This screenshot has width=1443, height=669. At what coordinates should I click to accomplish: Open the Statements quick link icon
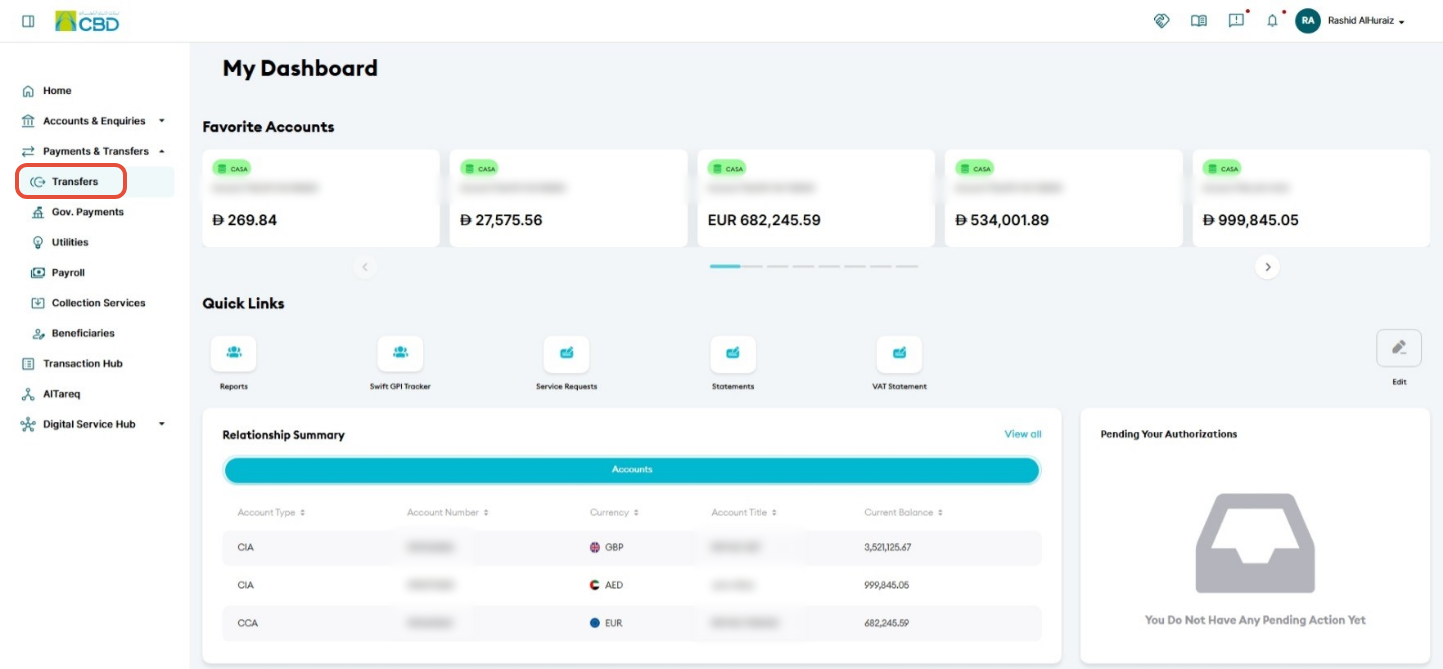click(733, 353)
